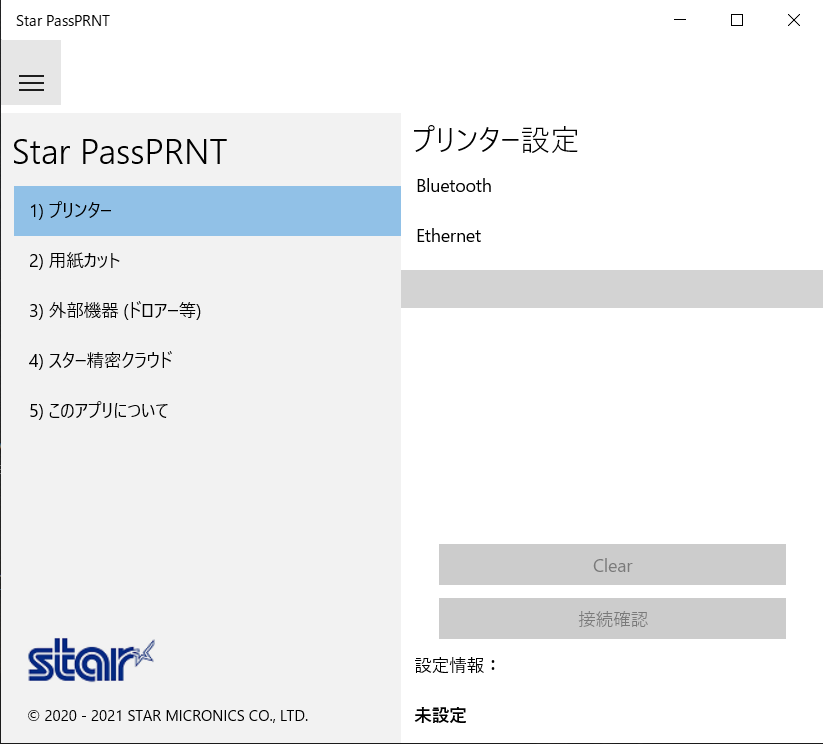Open the 2) 用紙カット section

click(207, 261)
